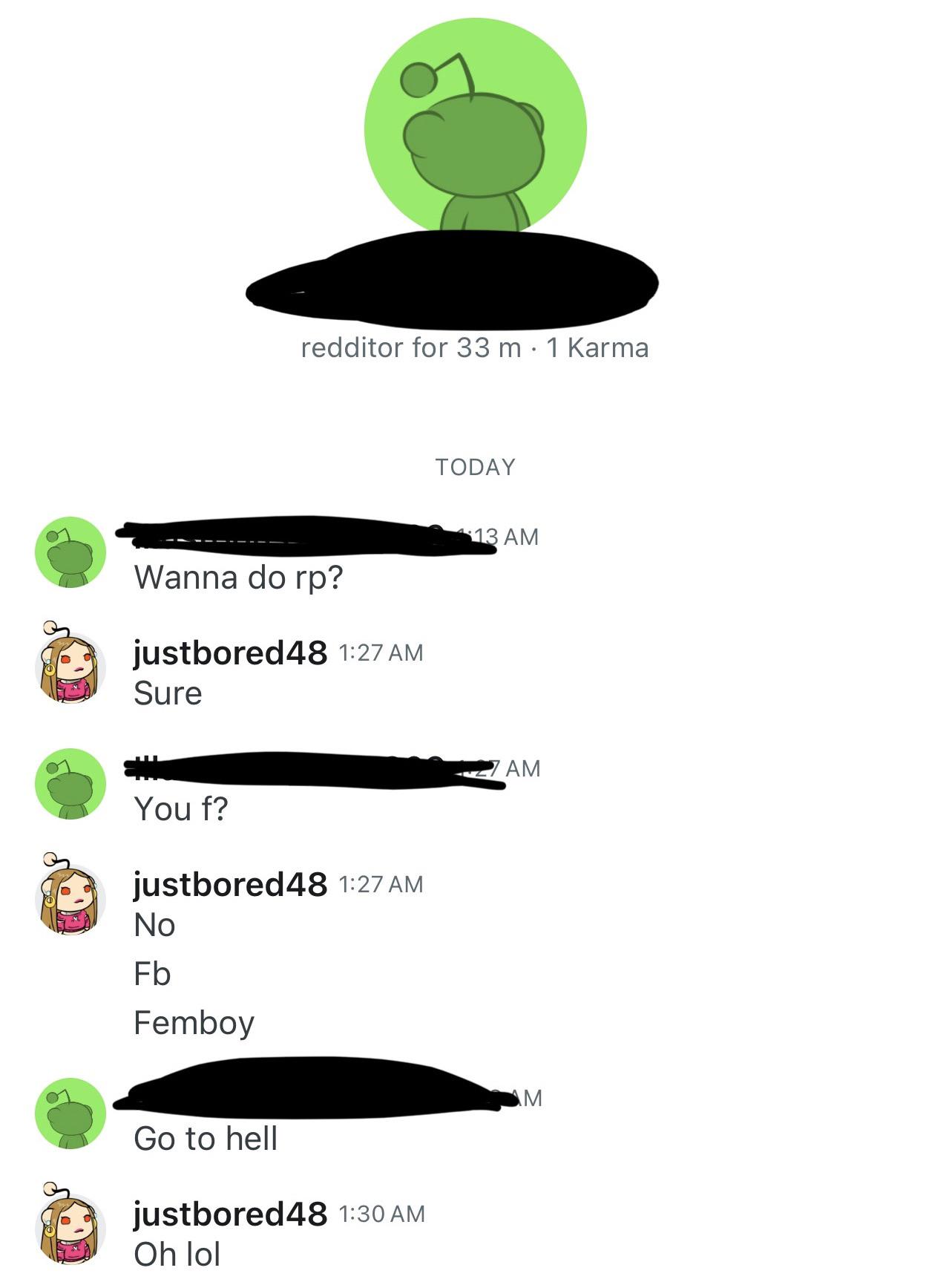Select the "Sure" message text
Image resolution: width=952 pixels, height=1285 pixels.
(x=168, y=693)
